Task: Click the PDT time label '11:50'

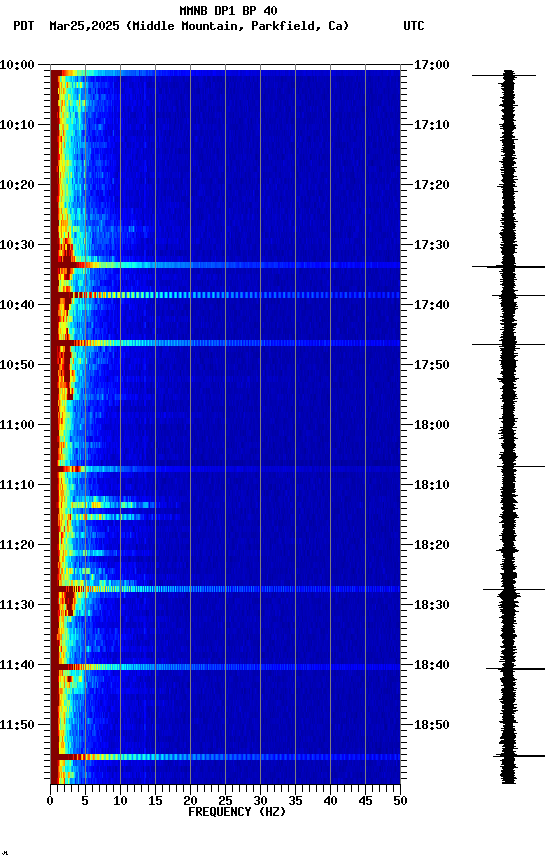Action: (x=17, y=725)
